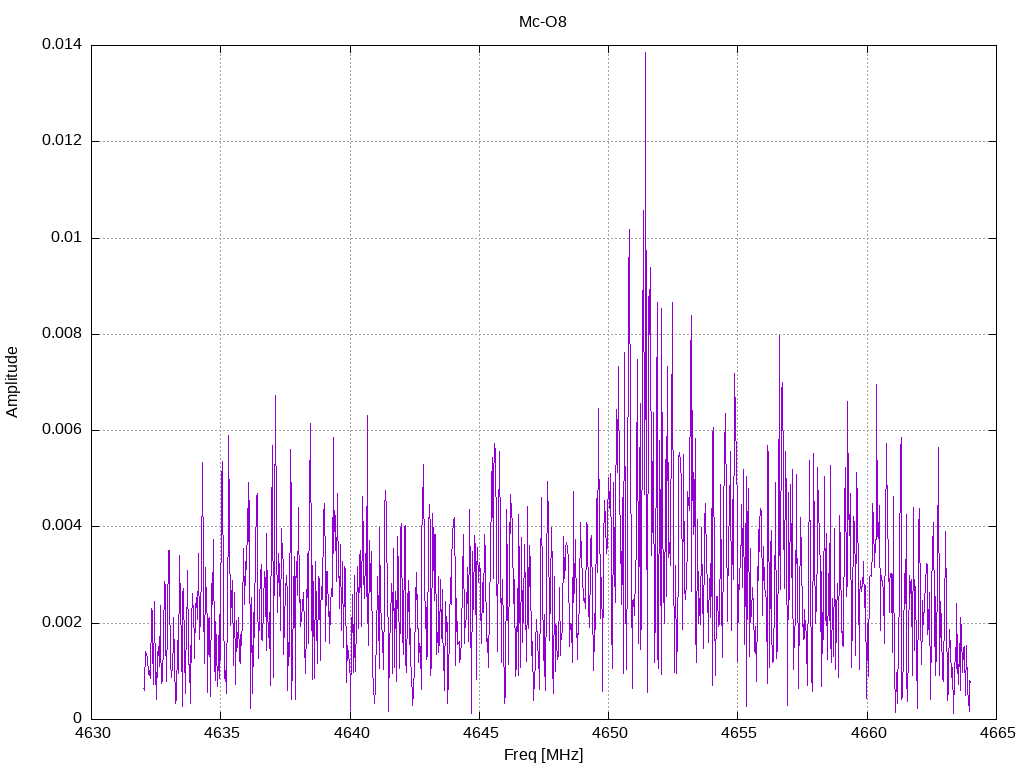Screen dimensions: 1024x768
Task: Click the 0 y-axis origin label
Action: pyautogui.click(x=77, y=719)
